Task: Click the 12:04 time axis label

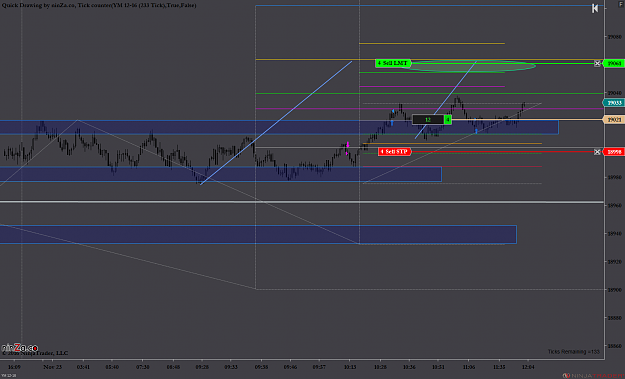Action: click(x=528, y=367)
